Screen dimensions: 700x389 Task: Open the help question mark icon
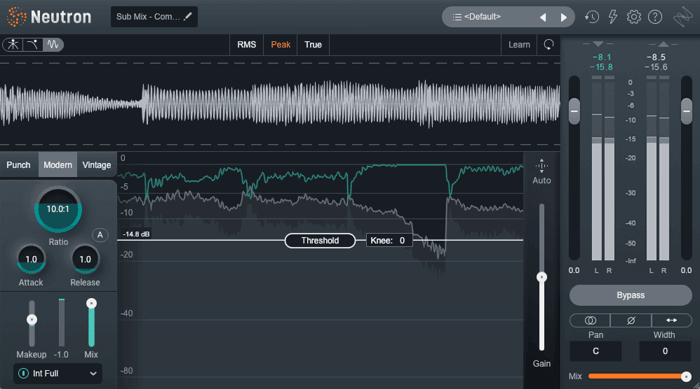click(x=655, y=17)
